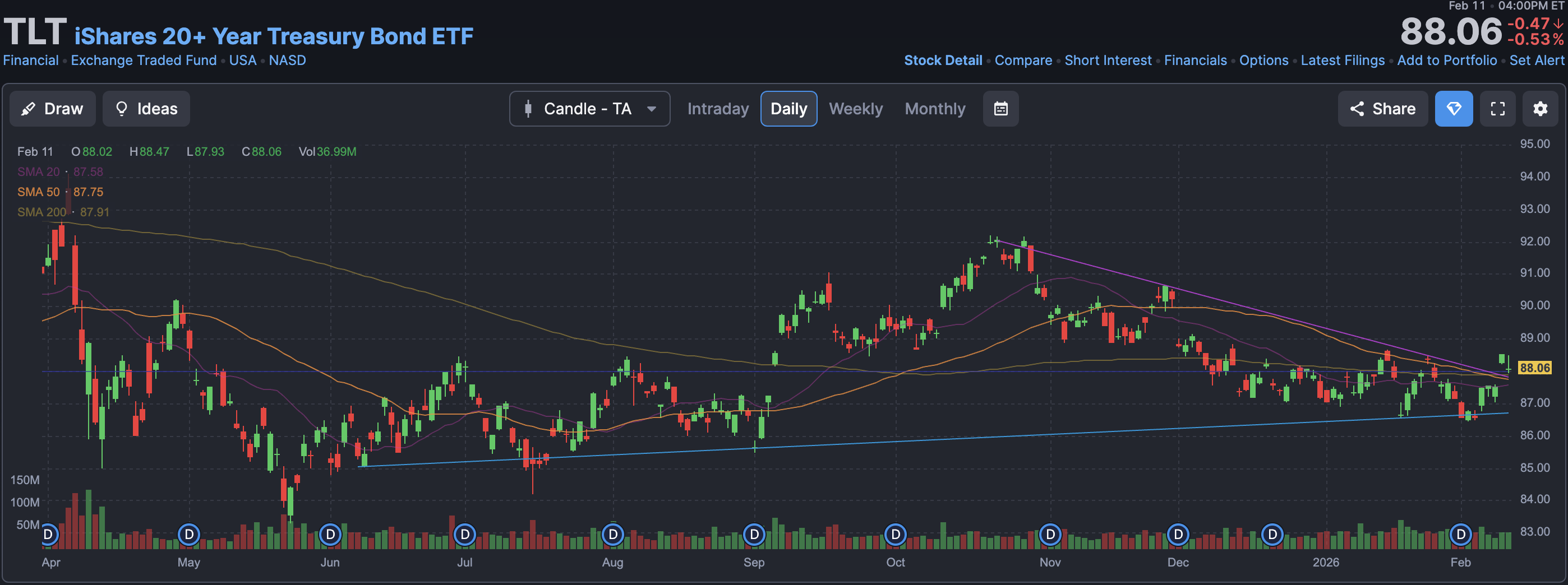This screenshot has width=1568, height=585.
Task: Click the dividend marker above Apr
Action: point(49,535)
